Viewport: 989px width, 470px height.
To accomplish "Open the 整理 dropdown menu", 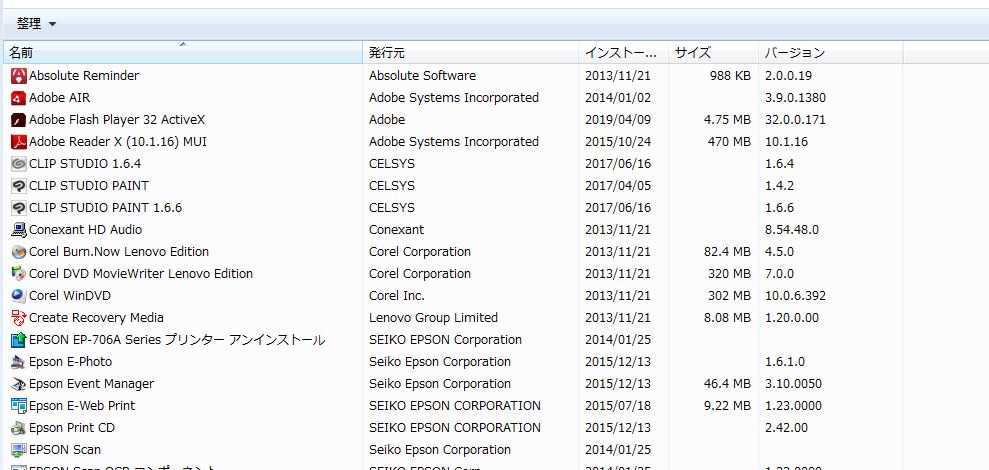I will (36, 24).
